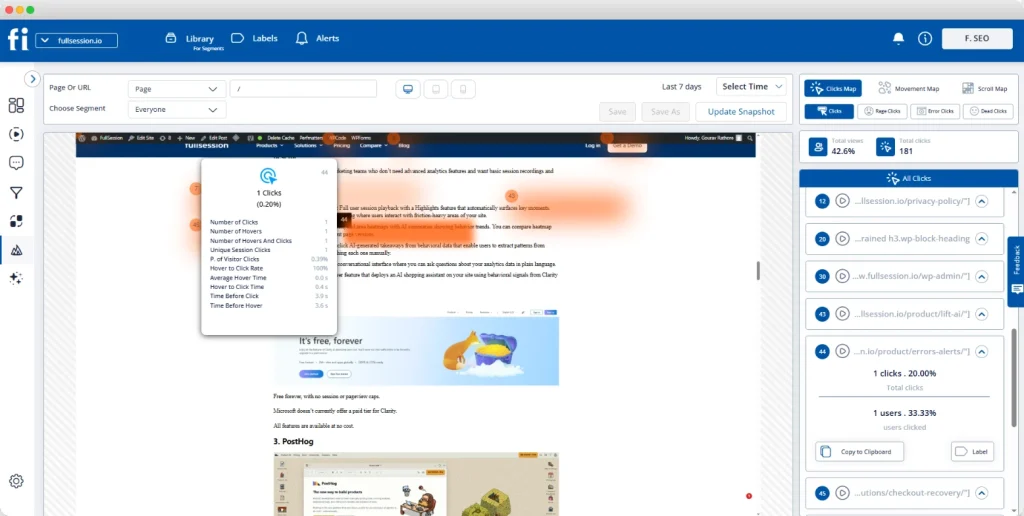The height and width of the screenshot is (516, 1024).
Task: Open the Page type dropdown
Action: (x=177, y=89)
